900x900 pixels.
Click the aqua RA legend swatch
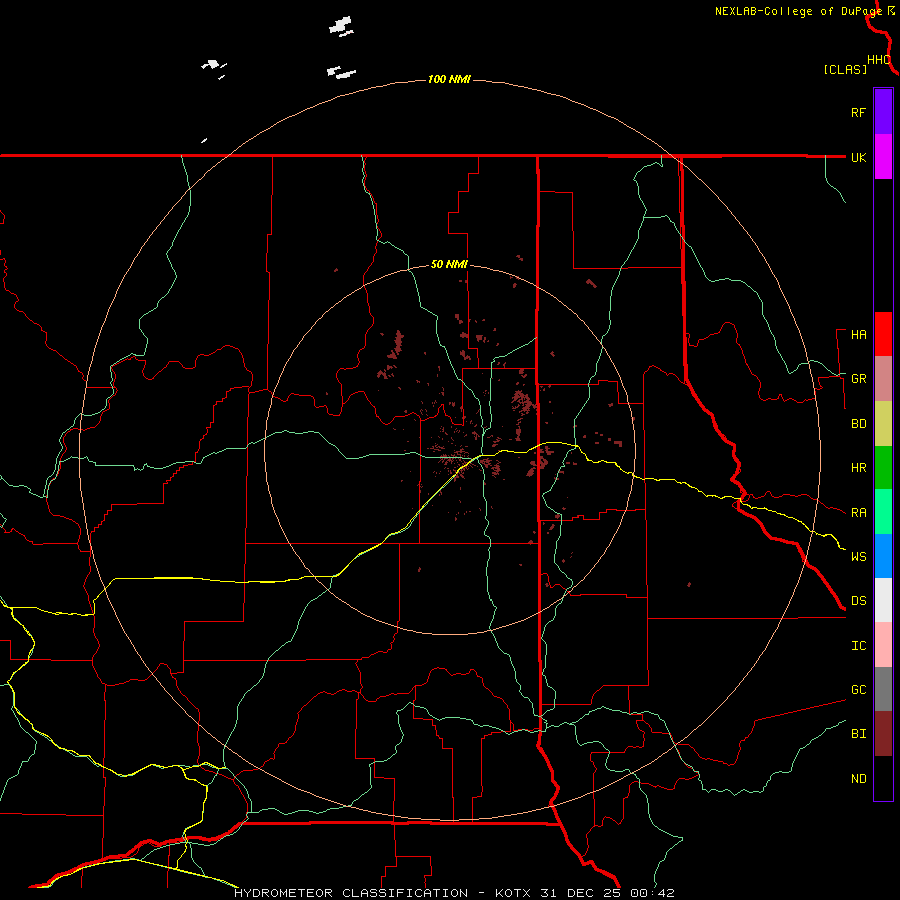883,512
